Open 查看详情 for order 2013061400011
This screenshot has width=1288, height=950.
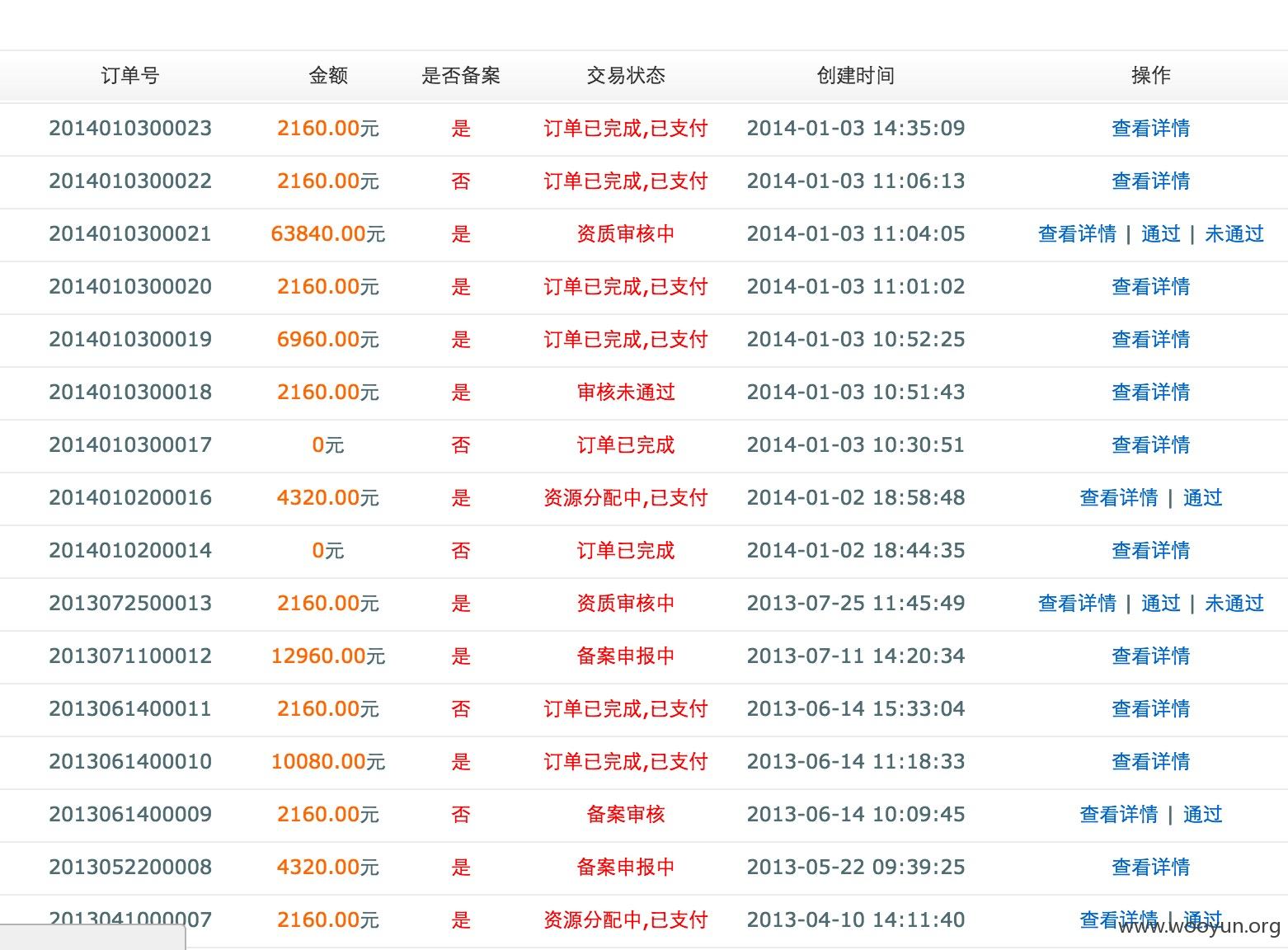(x=1150, y=709)
